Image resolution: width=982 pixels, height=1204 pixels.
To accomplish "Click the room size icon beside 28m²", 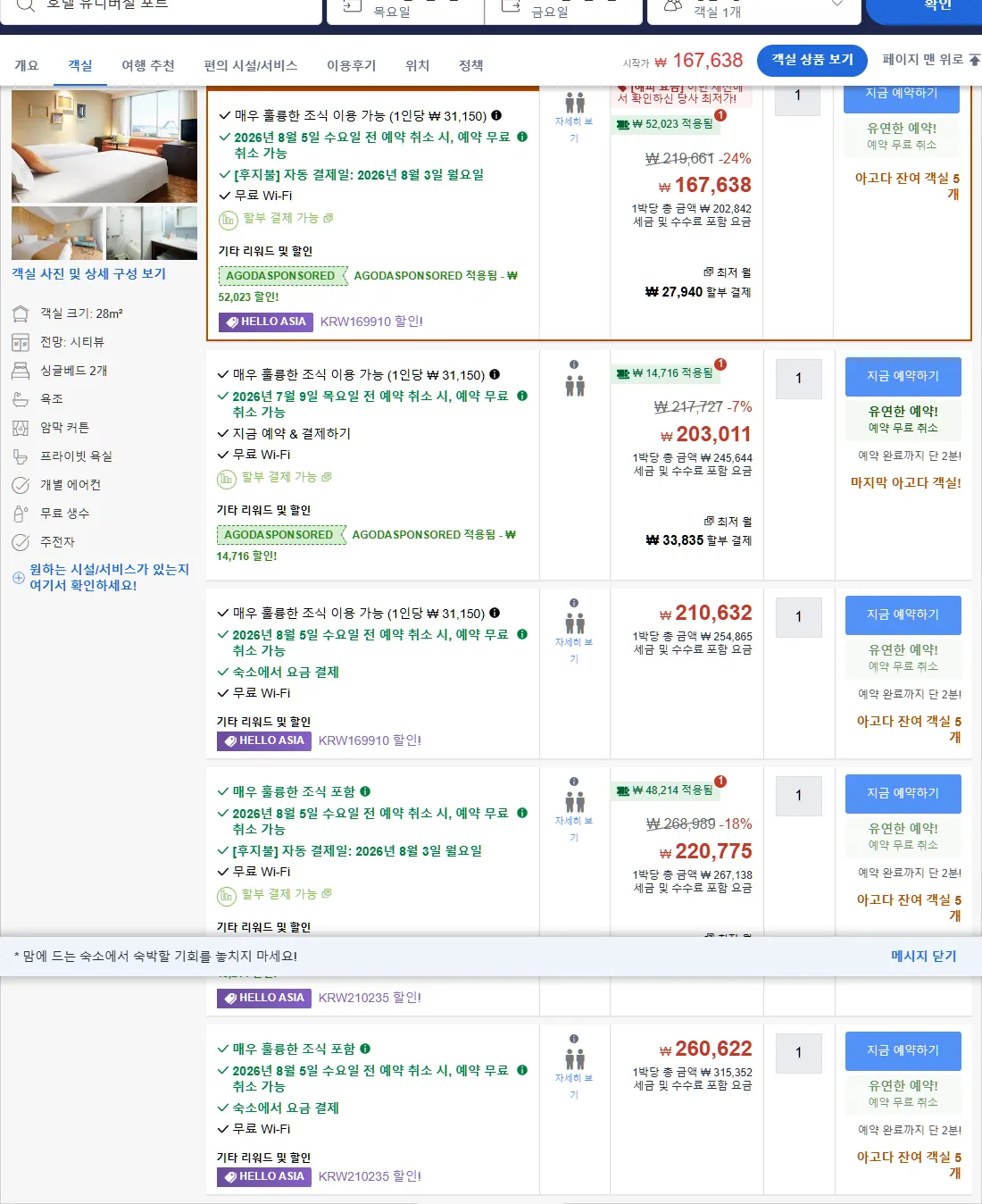I will point(21,314).
